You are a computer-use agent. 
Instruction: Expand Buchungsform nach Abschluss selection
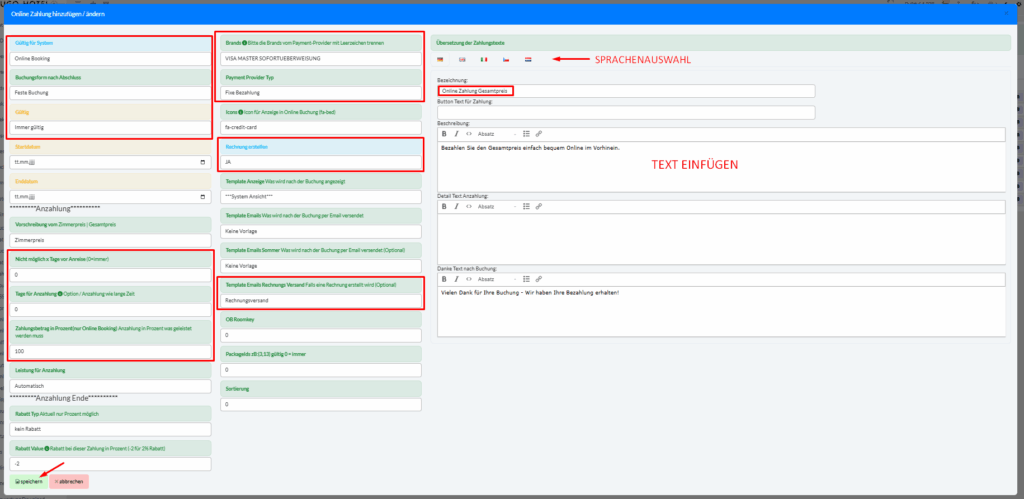110,93
